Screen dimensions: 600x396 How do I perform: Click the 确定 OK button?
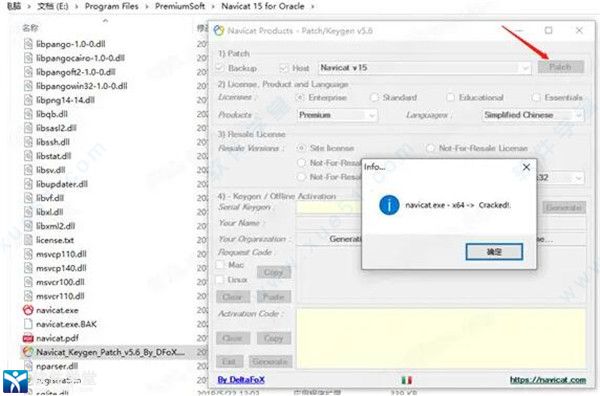(494, 252)
